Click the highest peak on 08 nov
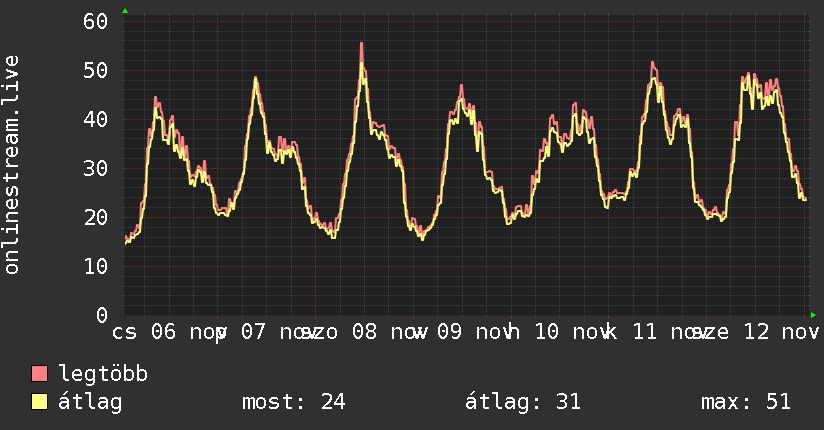The image size is (824, 430). click(362, 43)
